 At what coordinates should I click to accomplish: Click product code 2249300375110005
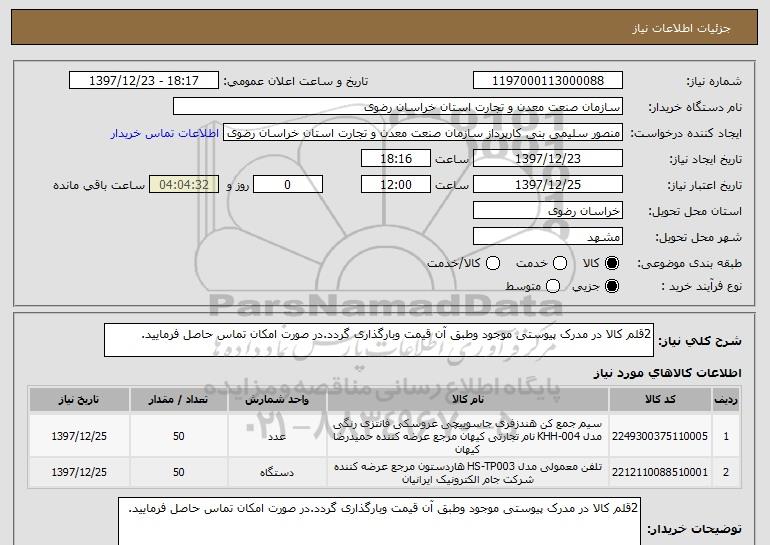[660, 436]
